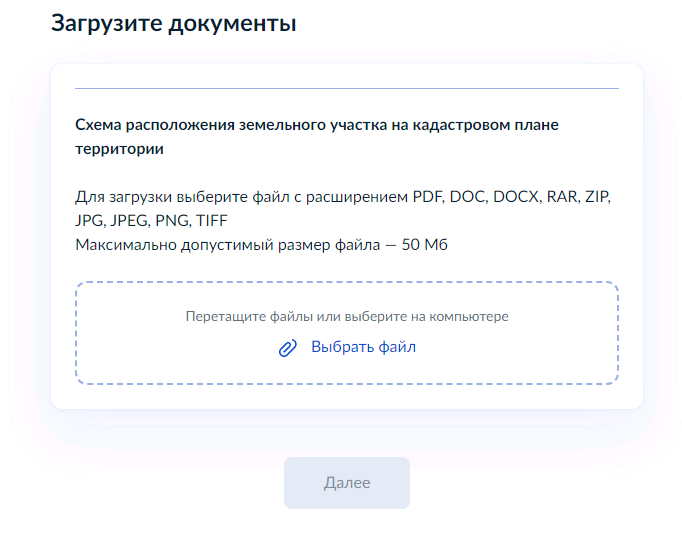Viewport: 682px width, 535px height.
Task: Click the ZIP extension in the formats list
Action: coord(597,197)
